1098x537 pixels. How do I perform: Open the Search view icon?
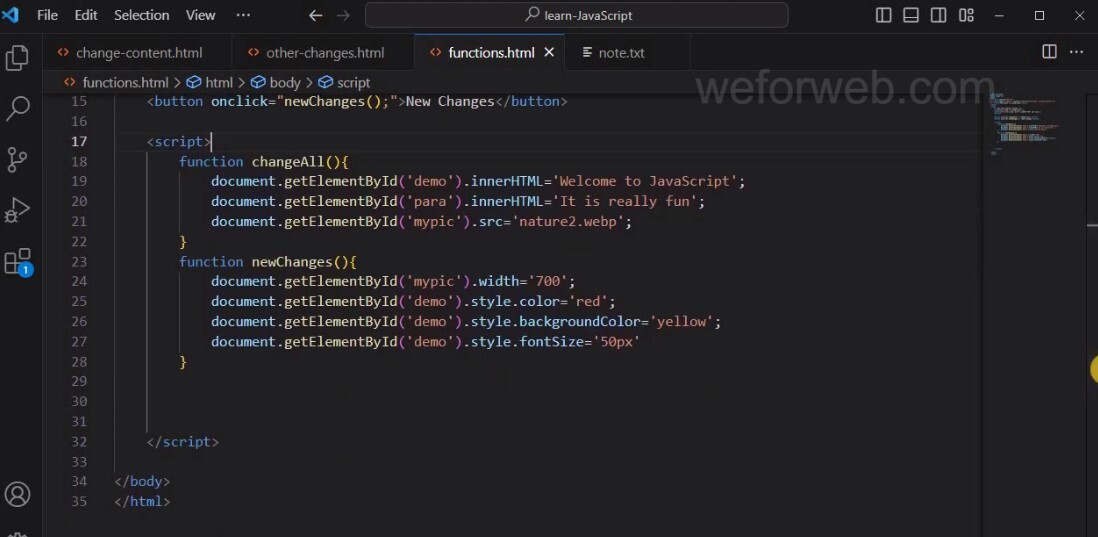click(17, 109)
